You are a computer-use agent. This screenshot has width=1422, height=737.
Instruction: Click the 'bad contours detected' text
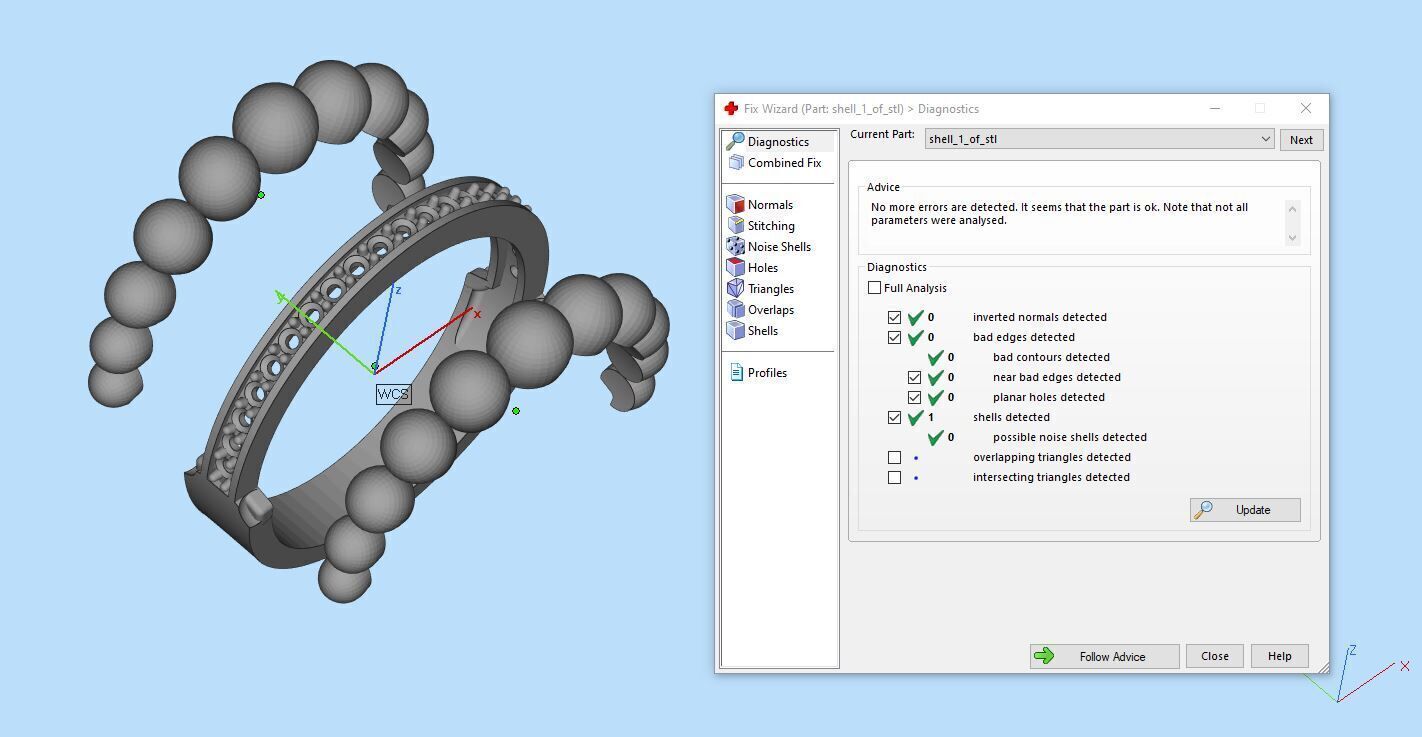(x=1051, y=357)
